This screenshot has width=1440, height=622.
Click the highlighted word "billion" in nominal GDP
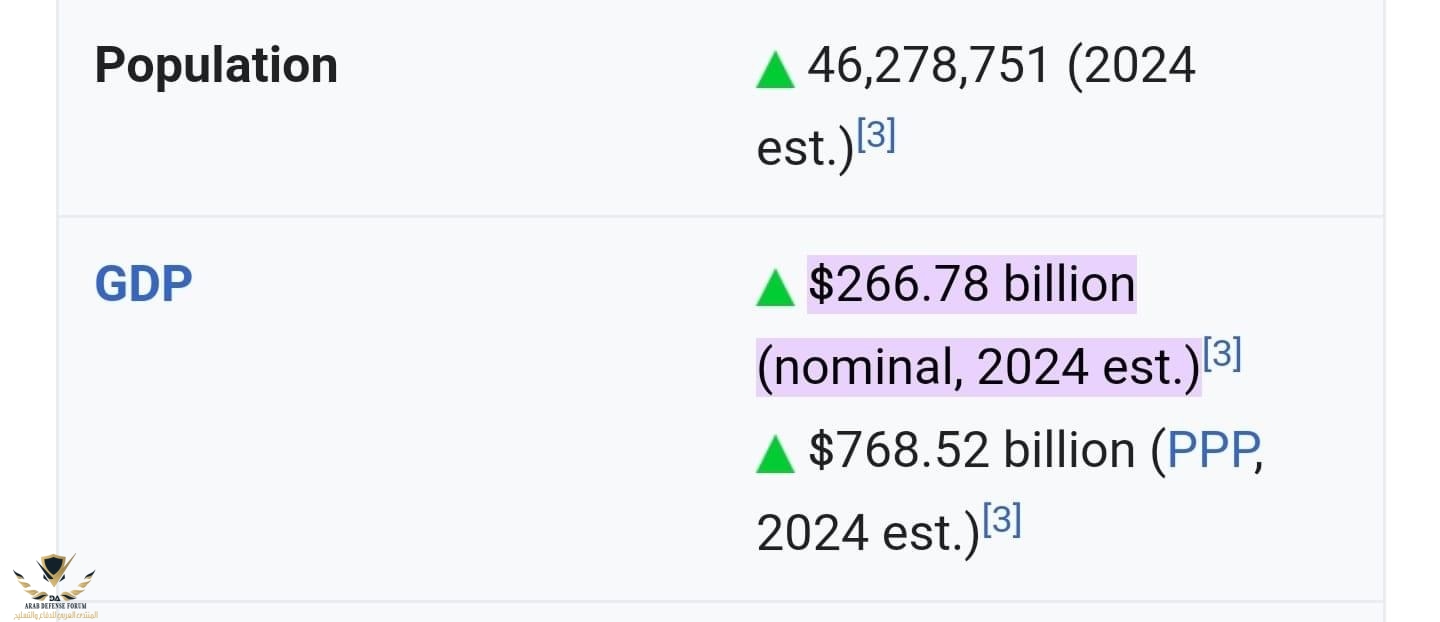(x=1069, y=285)
